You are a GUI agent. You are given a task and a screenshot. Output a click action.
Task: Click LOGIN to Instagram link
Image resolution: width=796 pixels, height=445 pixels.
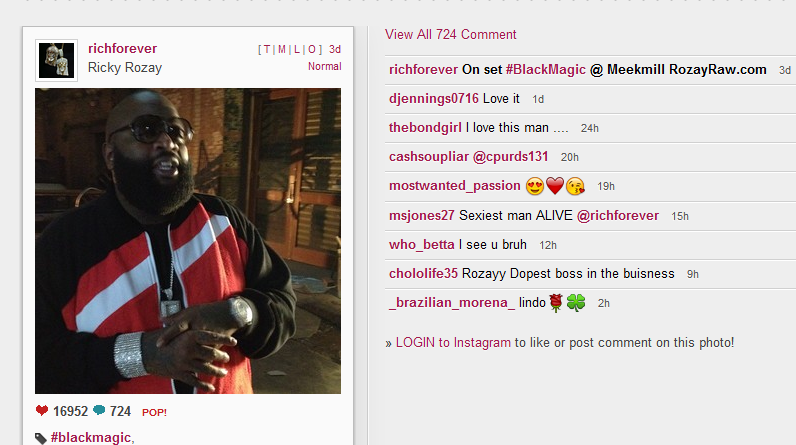pyautogui.click(x=453, y=343)
